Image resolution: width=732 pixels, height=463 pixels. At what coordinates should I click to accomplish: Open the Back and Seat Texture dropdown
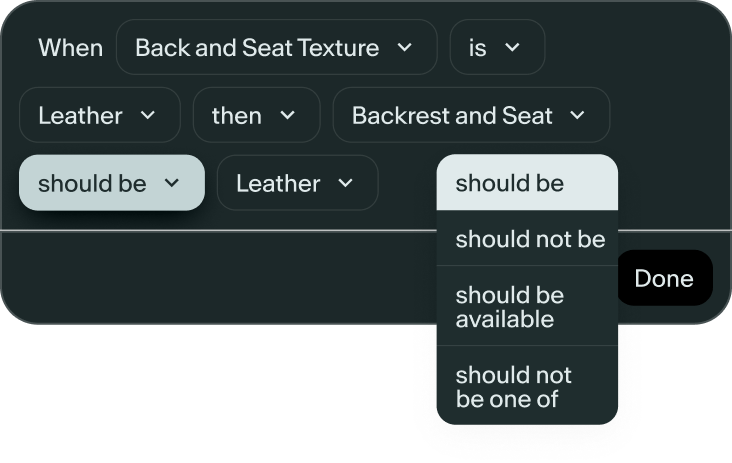click(276, 47)
